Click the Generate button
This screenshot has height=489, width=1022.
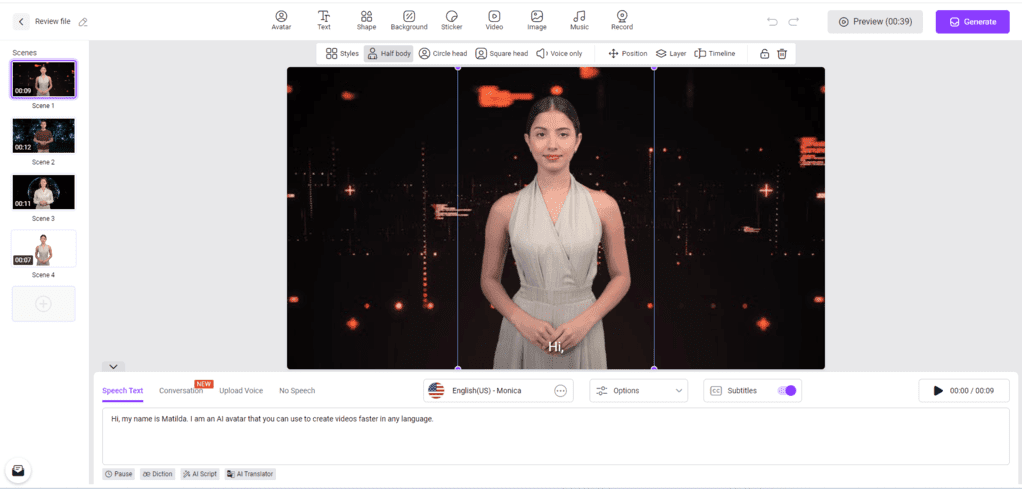(972, 22)
